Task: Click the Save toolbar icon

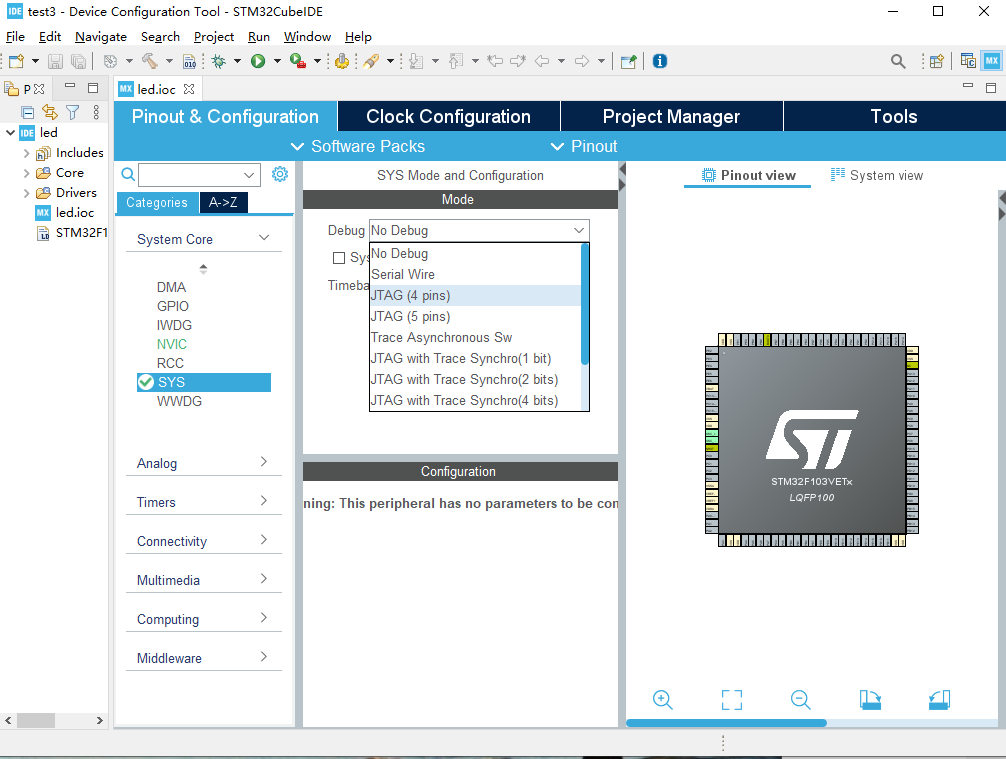Action: (x=55, y=60)
